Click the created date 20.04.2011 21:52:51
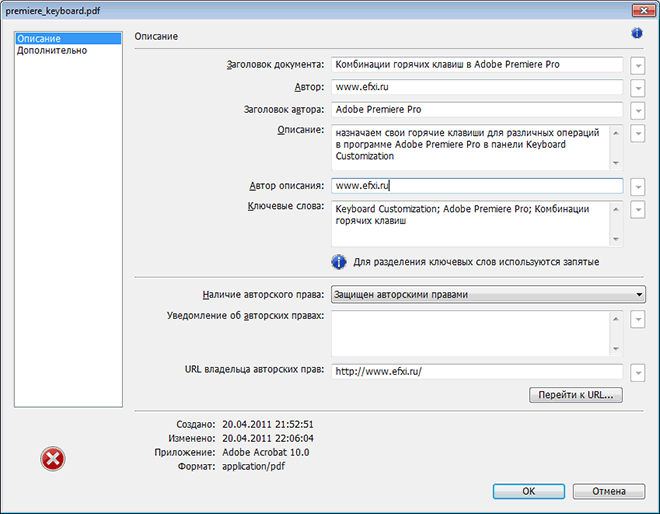The image size is (660, 514). (268, 424)
